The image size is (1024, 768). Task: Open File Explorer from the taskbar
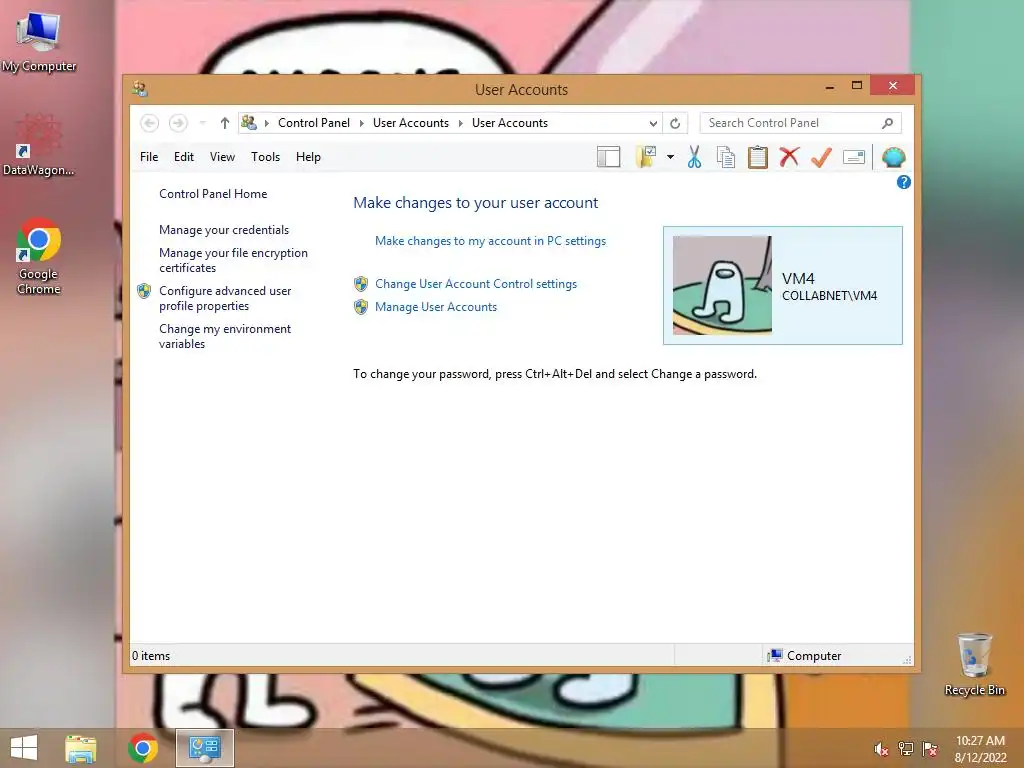click(81, 748)
